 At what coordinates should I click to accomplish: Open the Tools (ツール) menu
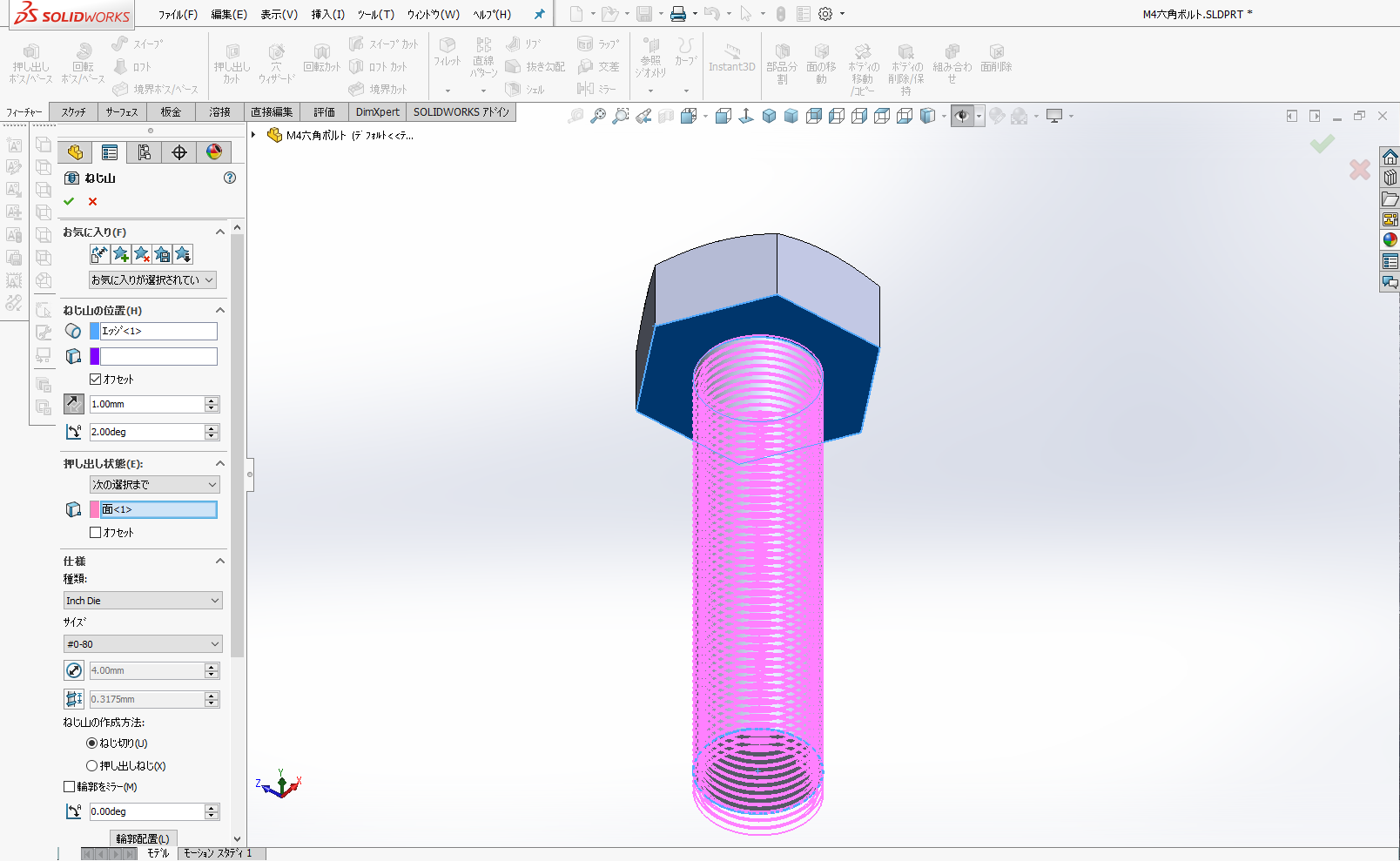[x=375, y=15]
